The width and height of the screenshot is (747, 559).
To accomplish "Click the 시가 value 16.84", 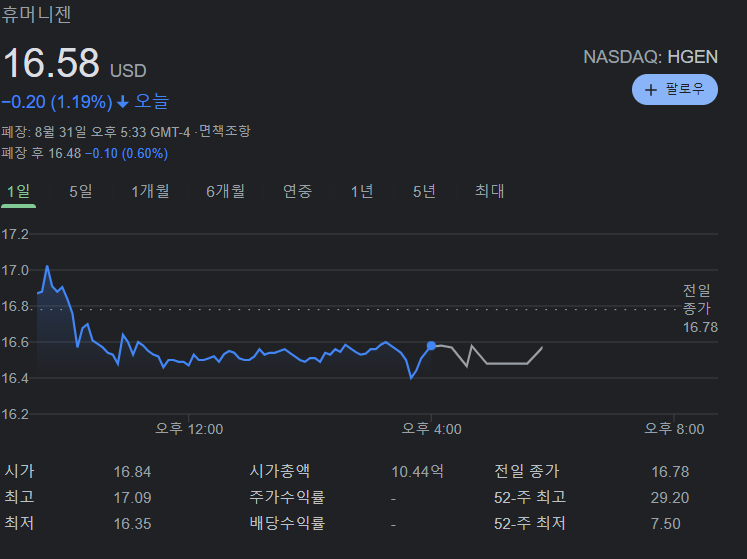I will coord(132,472).
